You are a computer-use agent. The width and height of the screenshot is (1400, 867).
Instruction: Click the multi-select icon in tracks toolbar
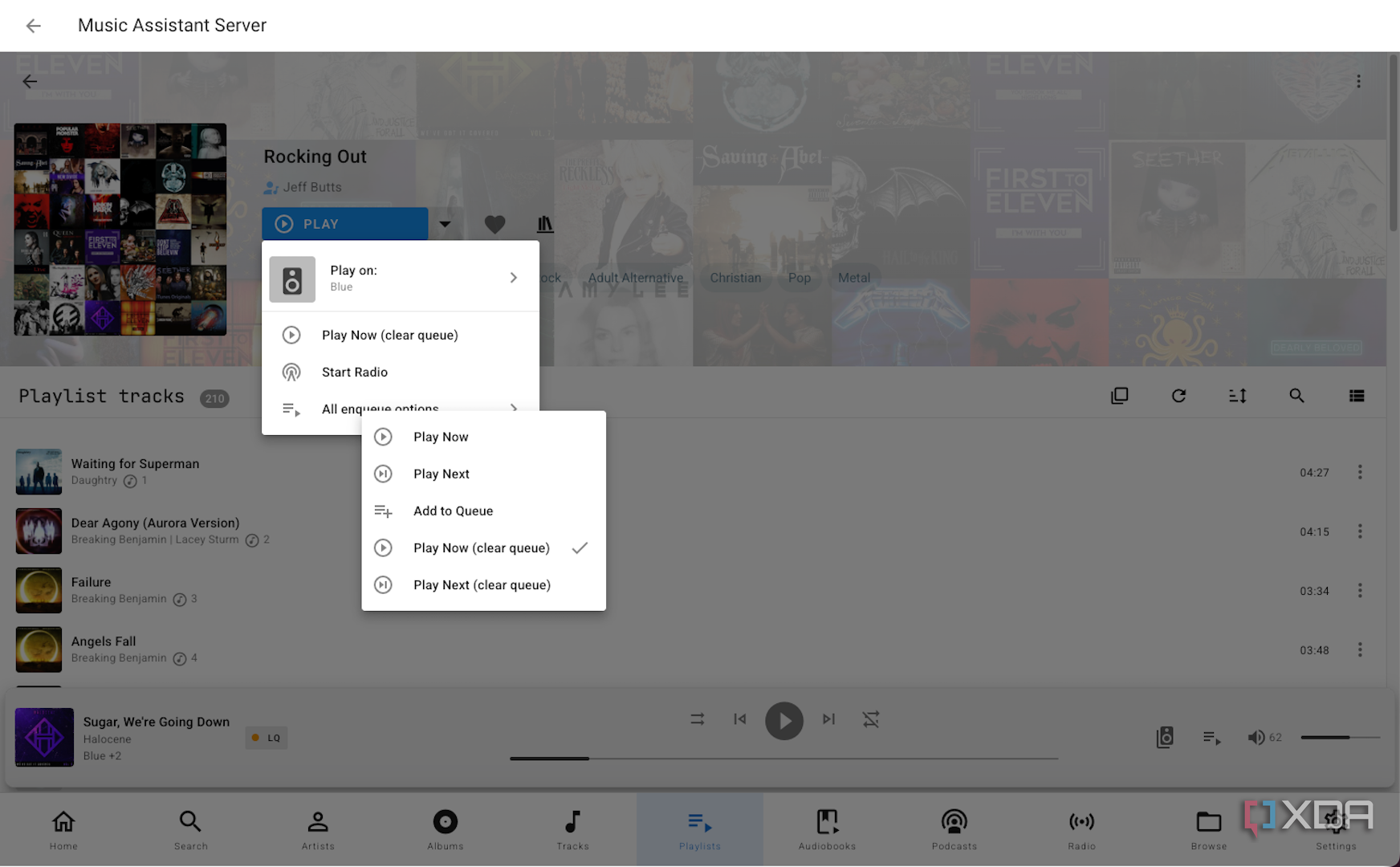[1119, 396]
